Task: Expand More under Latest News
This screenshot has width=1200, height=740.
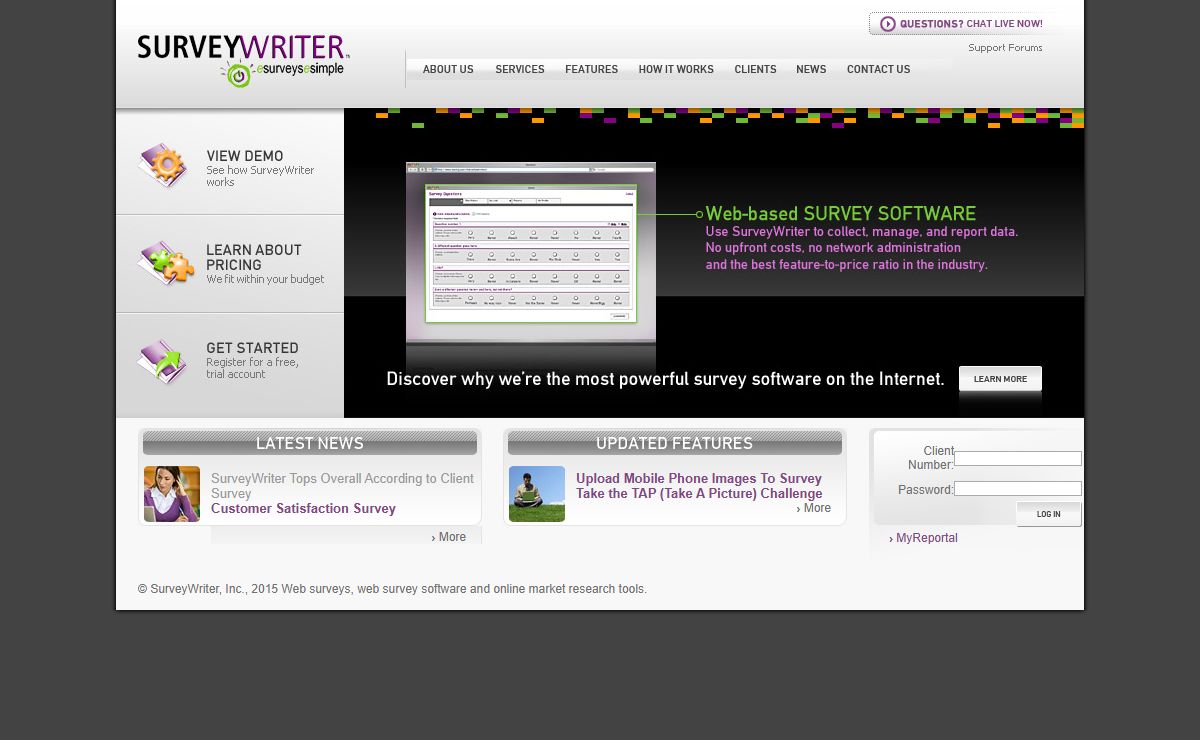Action: (x=451, y=537)
